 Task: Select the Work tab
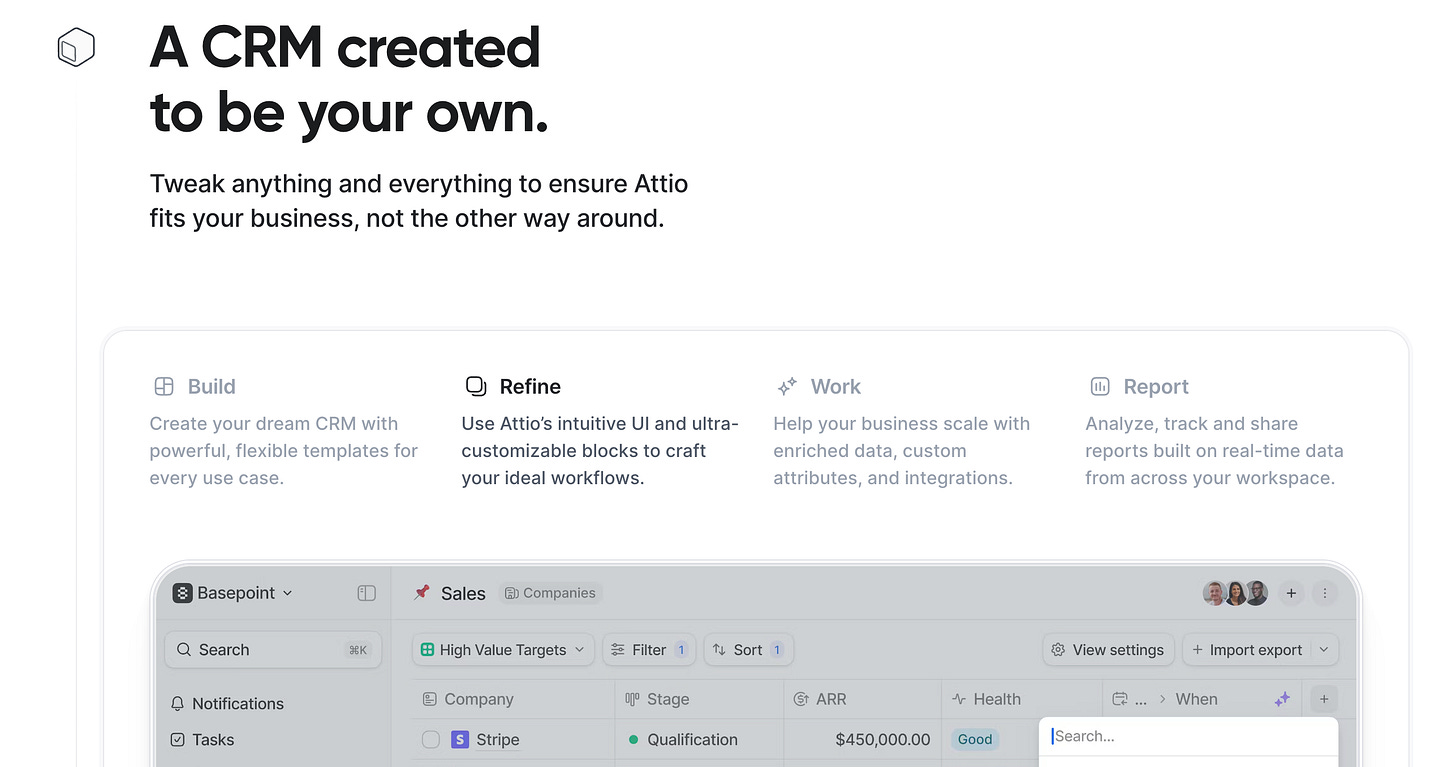(902, 432)
